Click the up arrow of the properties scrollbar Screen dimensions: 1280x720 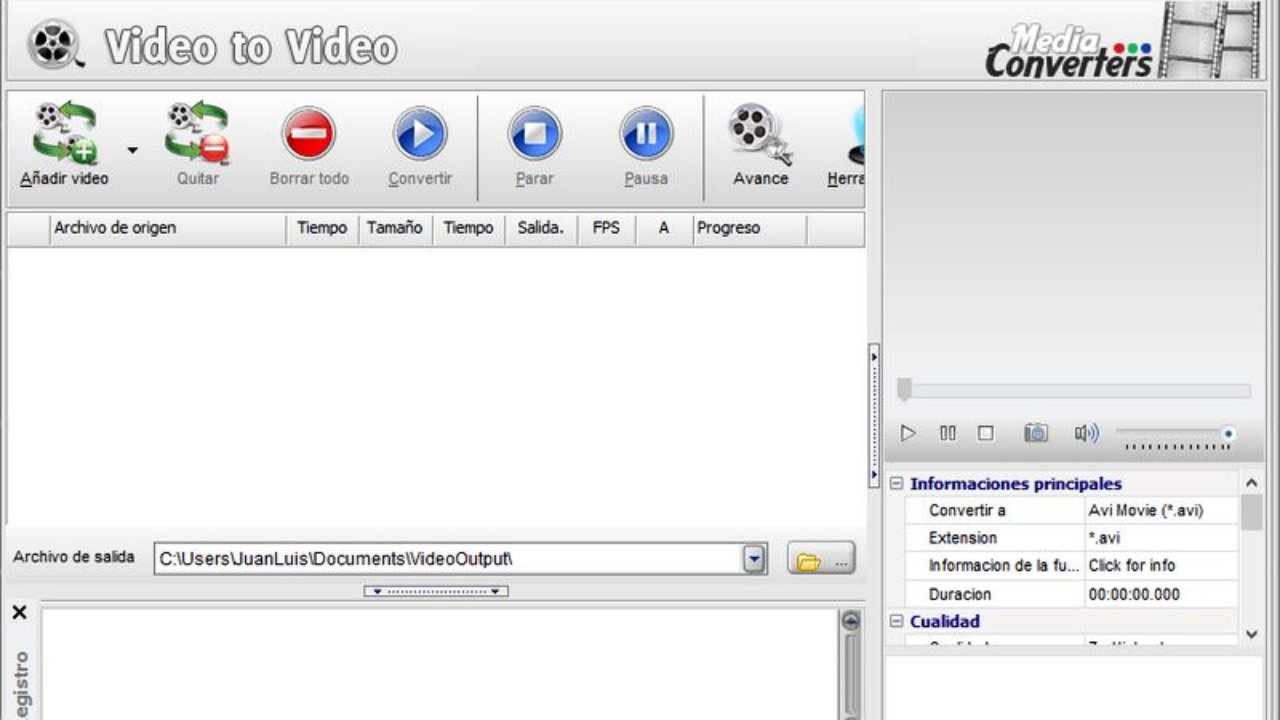(1251, 483)
